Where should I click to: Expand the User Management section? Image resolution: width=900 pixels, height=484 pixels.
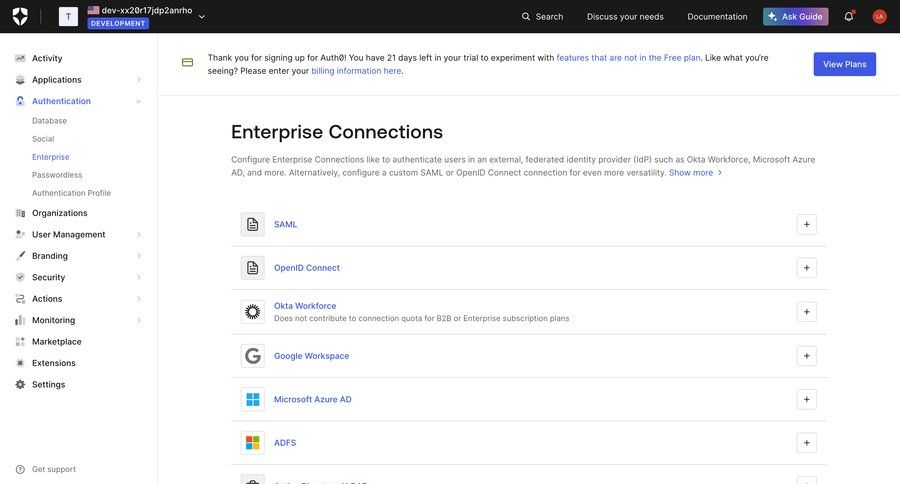(x=138, y=235)
